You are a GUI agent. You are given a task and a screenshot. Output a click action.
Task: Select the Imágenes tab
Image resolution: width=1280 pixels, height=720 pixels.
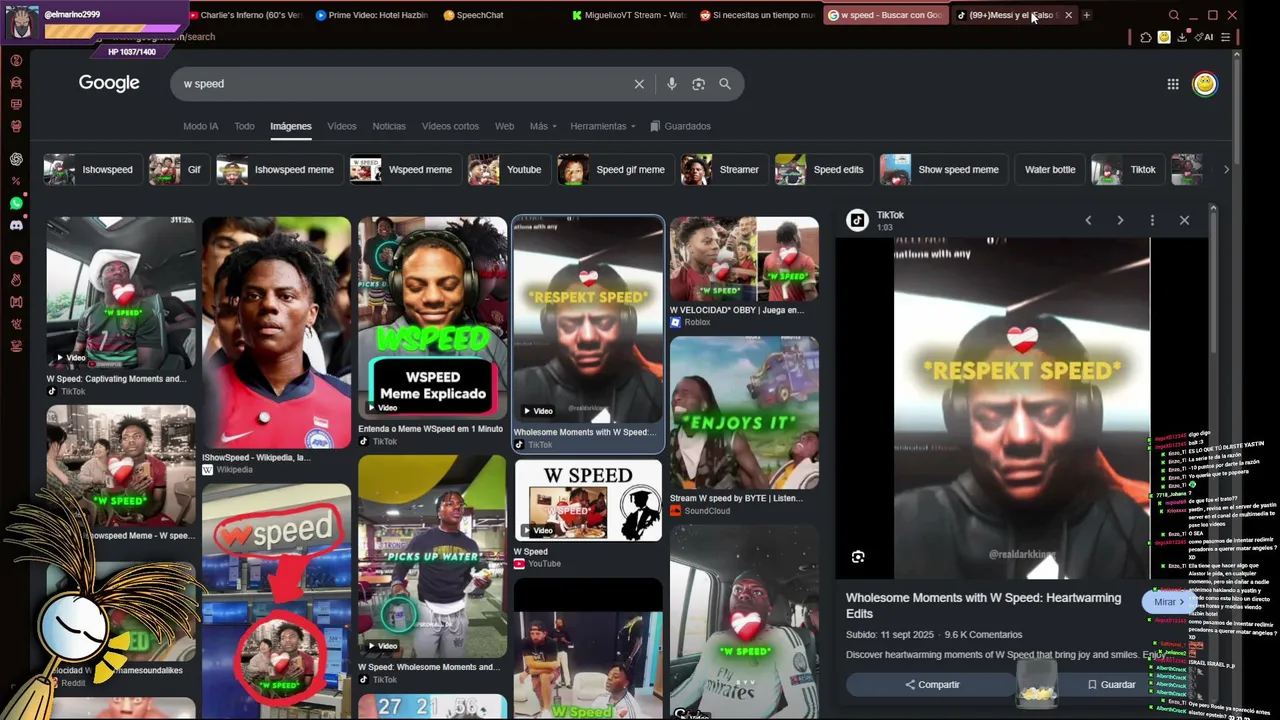(291, 126)
